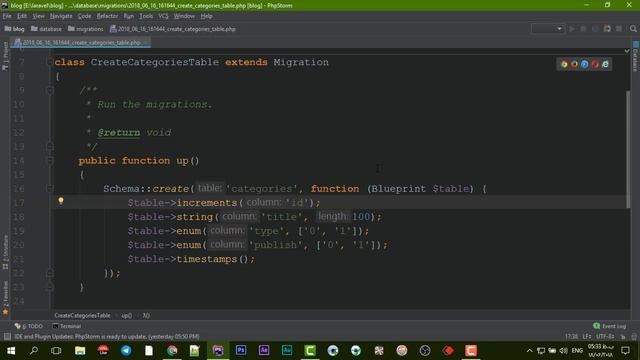The height and width of the screenshot is (360, 640).
Task: Open After Effects from the taskbar
Action: (264, 351)
